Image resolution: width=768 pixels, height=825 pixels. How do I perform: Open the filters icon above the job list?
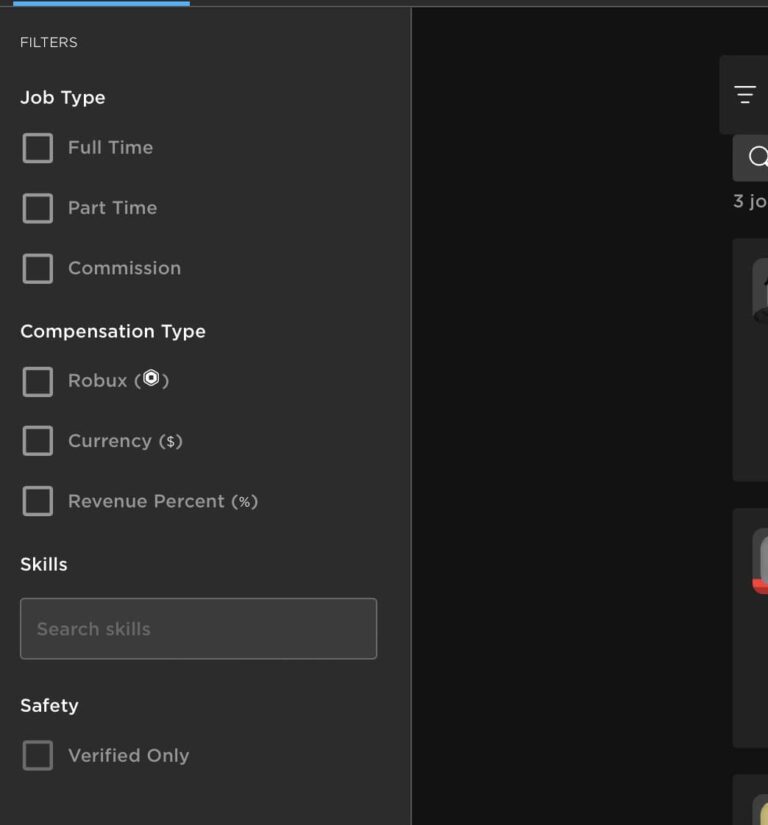point(747,93)
